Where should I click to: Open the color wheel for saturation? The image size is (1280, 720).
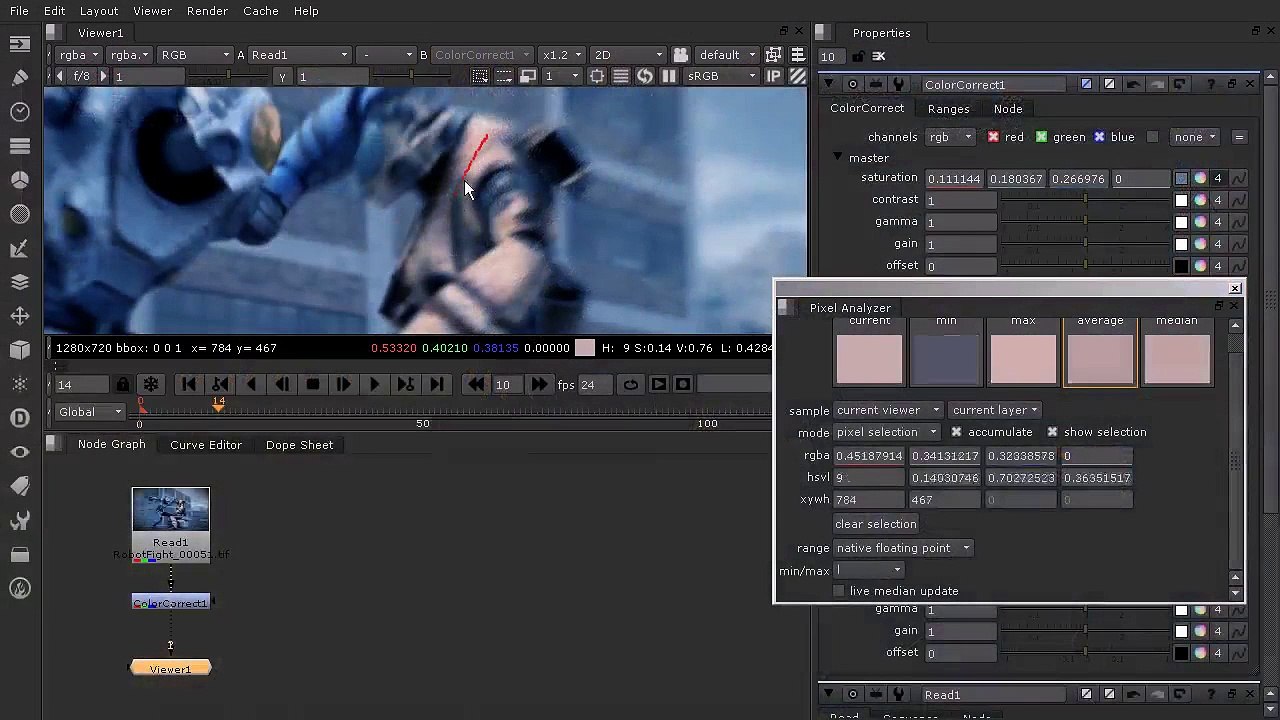pos(1199,179)
